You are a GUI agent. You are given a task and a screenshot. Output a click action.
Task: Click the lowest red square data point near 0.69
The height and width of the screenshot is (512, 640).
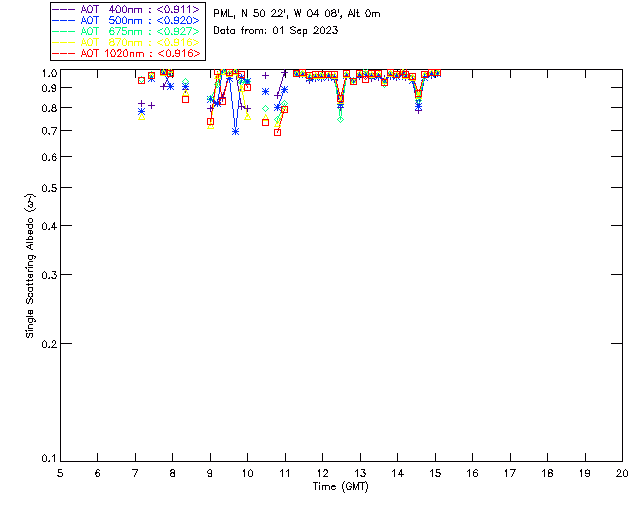tap(278, 132)
